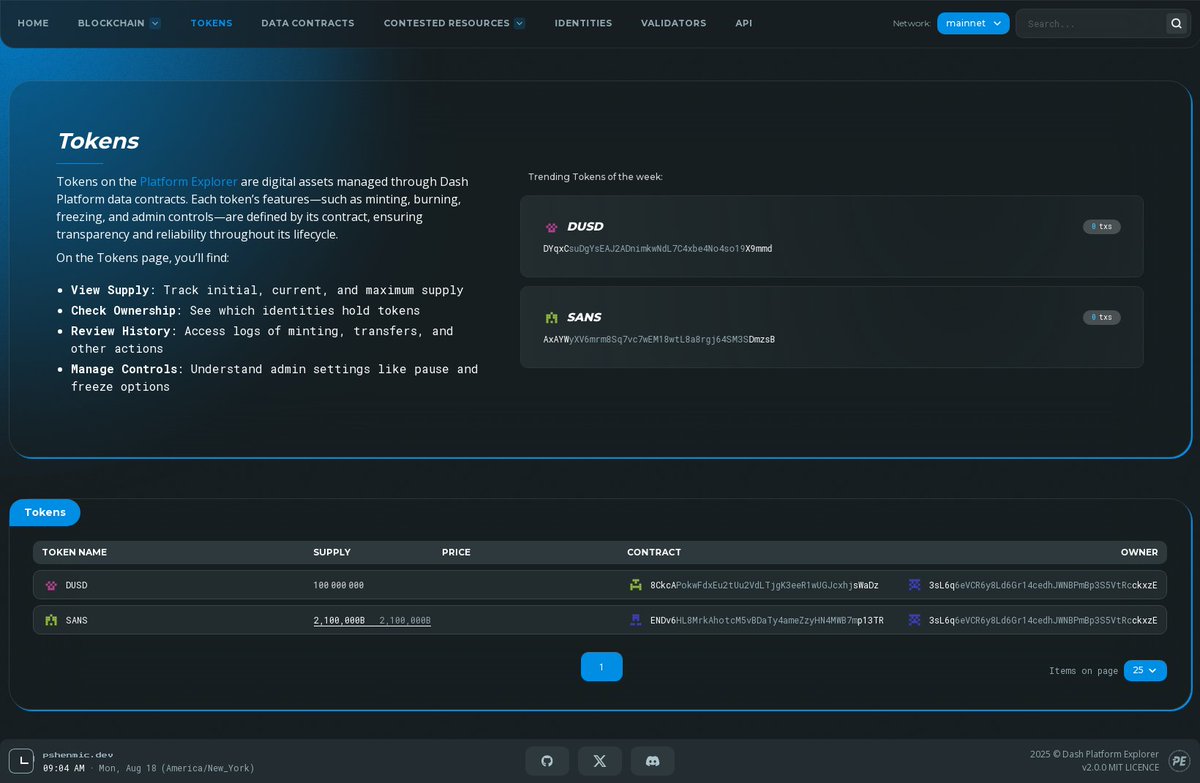Click the v2.0.0 MIT LICENCE footer text
The height and width of the screenshot is (783, 1200).
tap(1120, 767)
